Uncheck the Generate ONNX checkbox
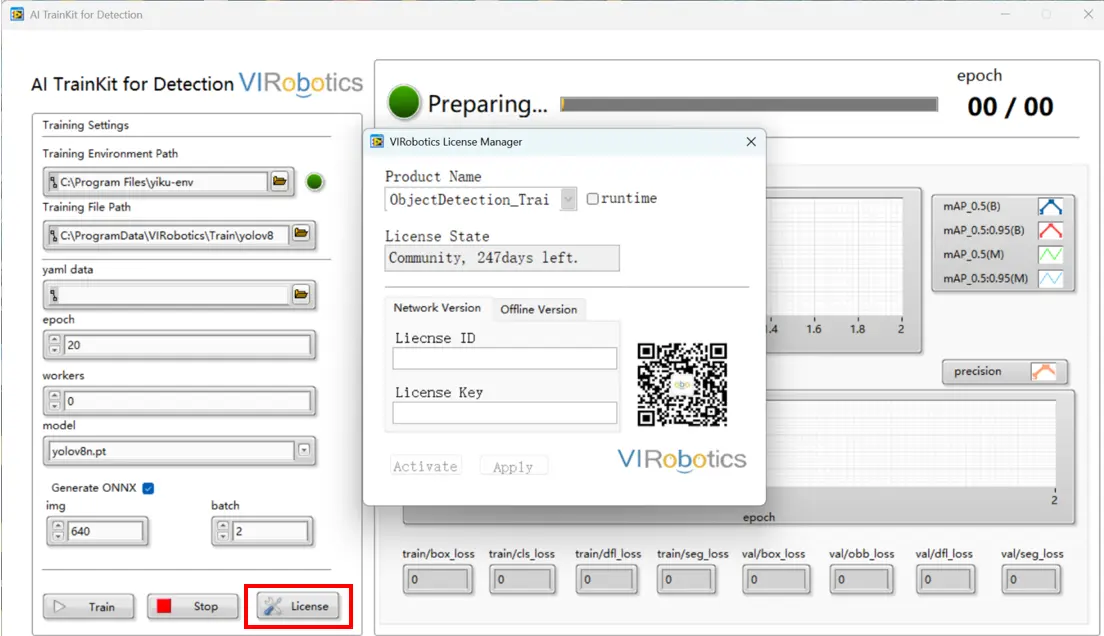This screenshot has width=1104, height=636. 148,488
